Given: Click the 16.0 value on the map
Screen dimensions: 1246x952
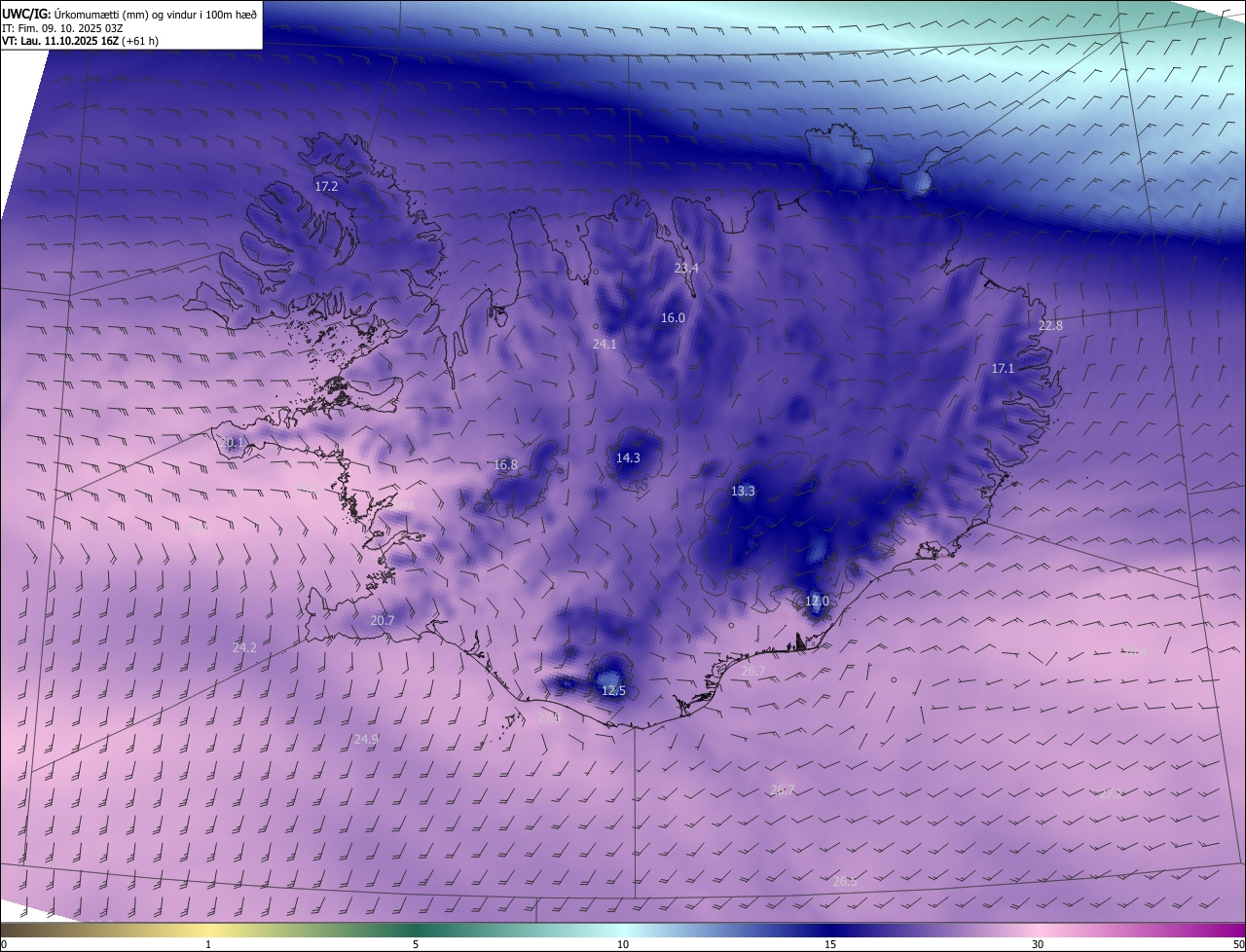Looking at the screenshot, I should point(673,317).
